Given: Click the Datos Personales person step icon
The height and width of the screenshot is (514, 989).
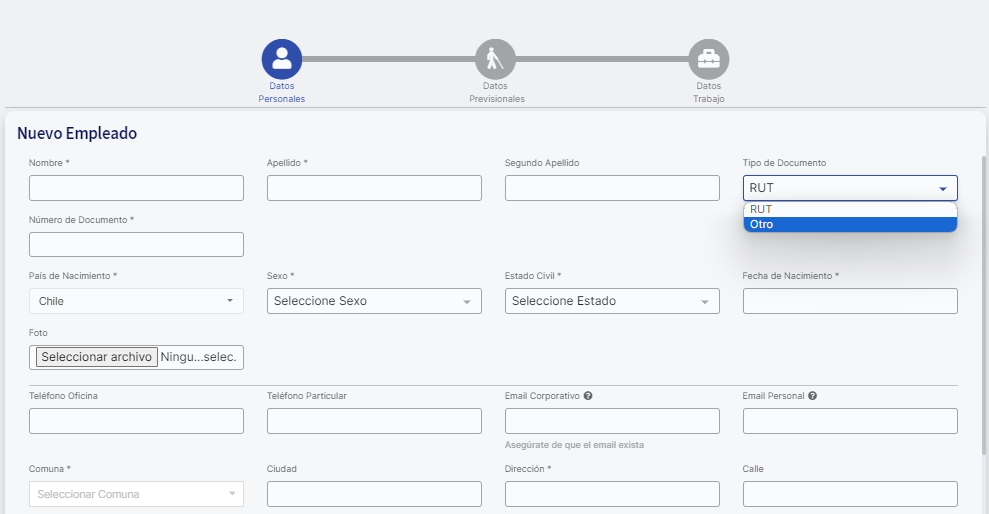Looking at the screenshot, I should click(x=282, y=59).
